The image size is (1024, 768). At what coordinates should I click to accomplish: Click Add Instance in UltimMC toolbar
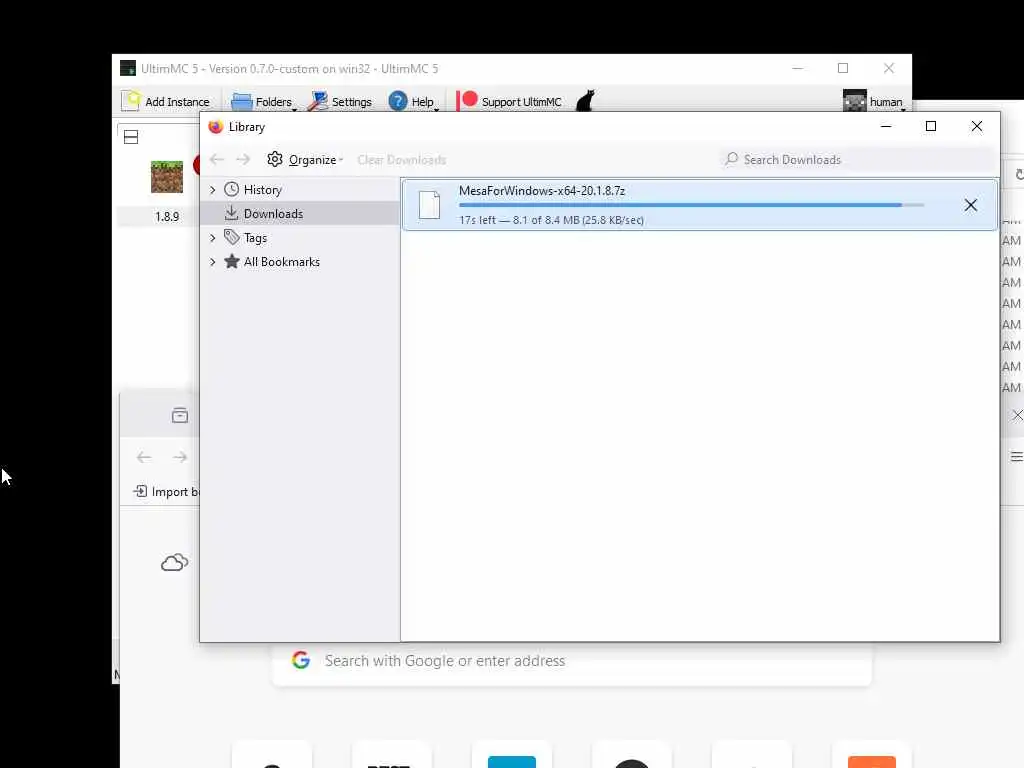(x=166, y=101)
